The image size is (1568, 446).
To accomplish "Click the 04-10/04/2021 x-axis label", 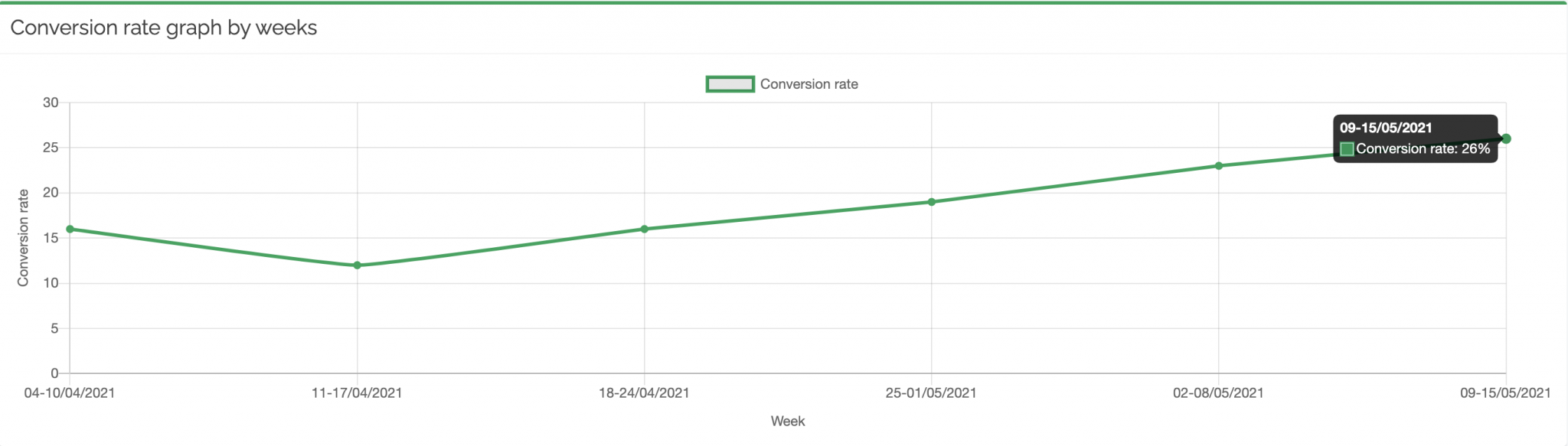I will click(x=70, y=393).
